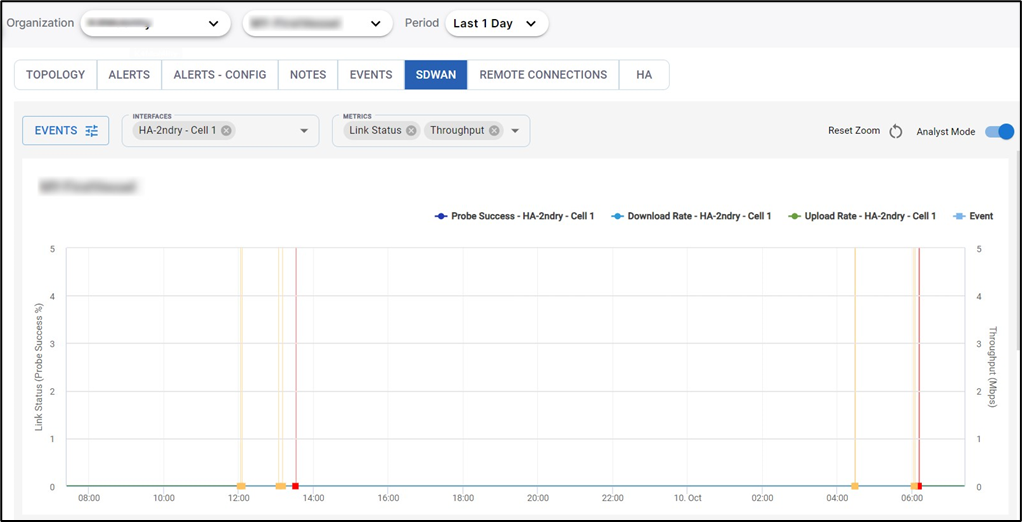This screenshot has height=522, width=1022.
Task: Click the Events filter button
Action: click(x=66, y=131)
